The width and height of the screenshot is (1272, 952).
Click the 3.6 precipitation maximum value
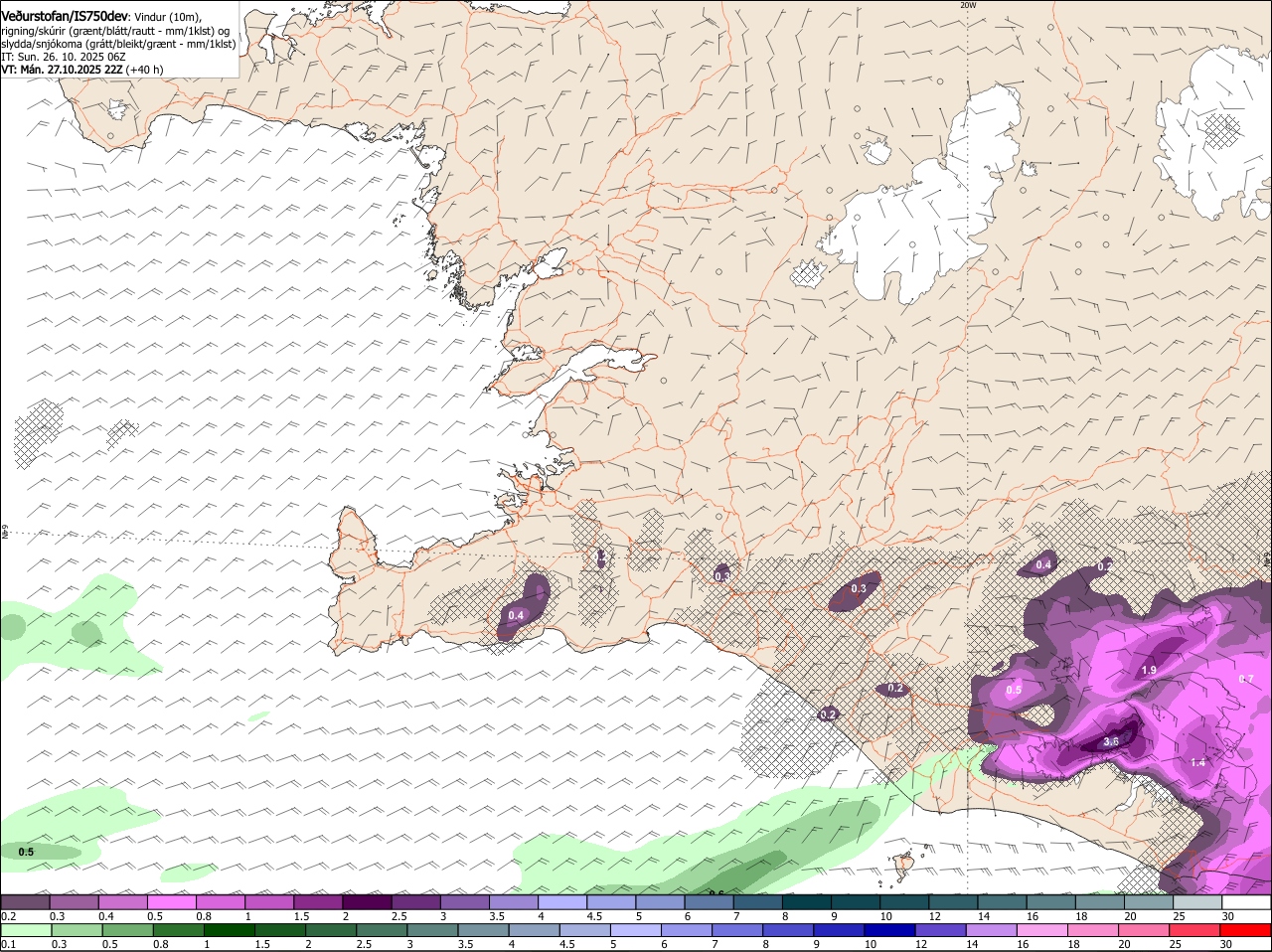[1111, 741]
